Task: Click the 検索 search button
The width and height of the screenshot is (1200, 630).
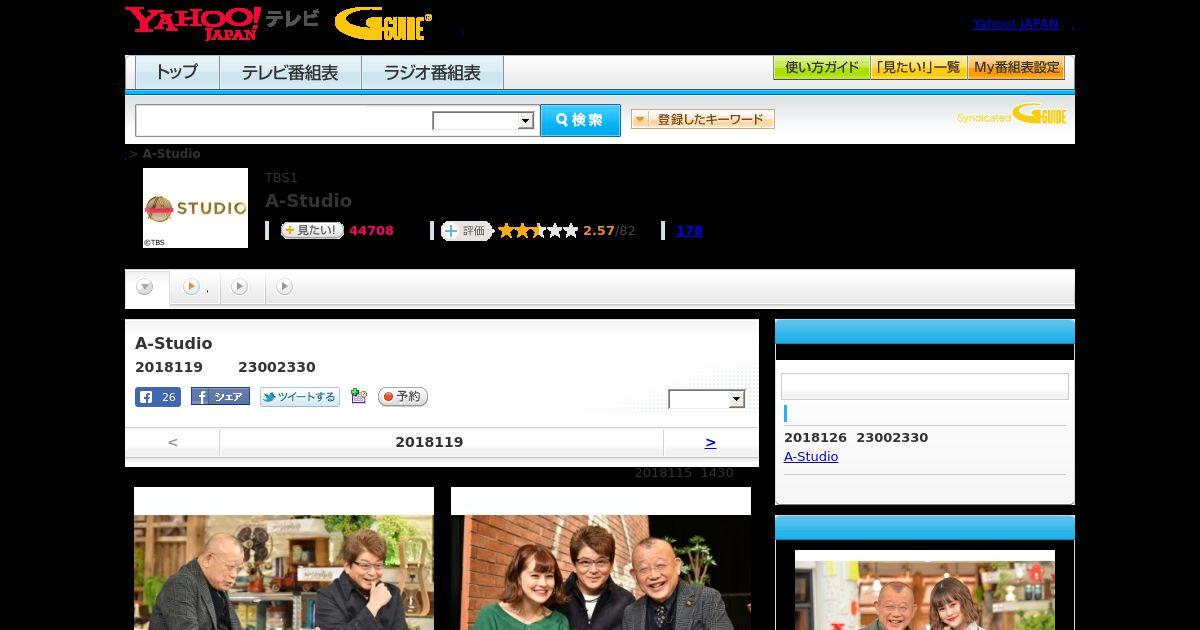Action: click(x=580, y=120)
